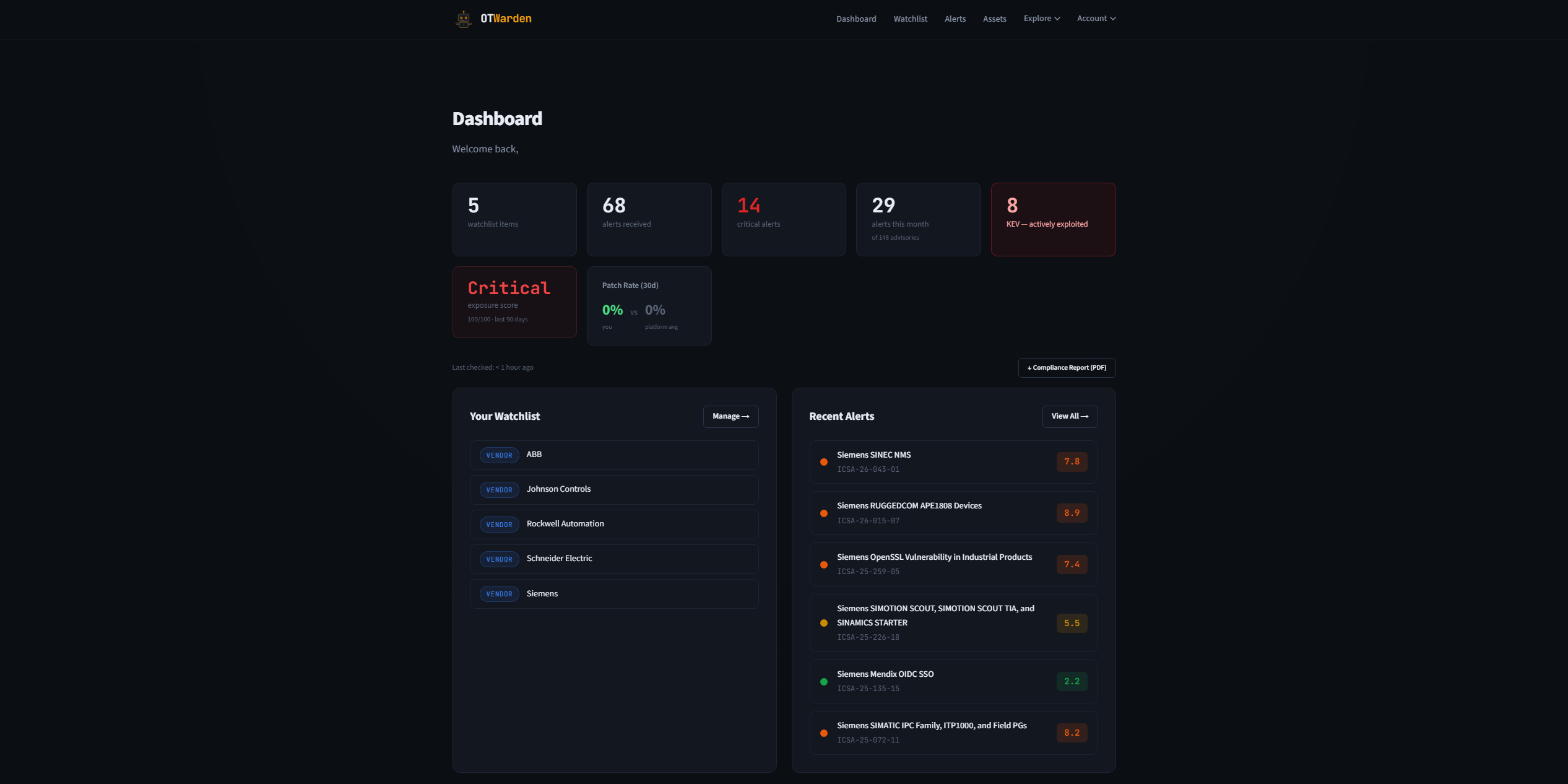This screenshot has height=784, width=1568.
Task: Select the Schneider Electric watchlist row
Action: (x=614, y=559)
